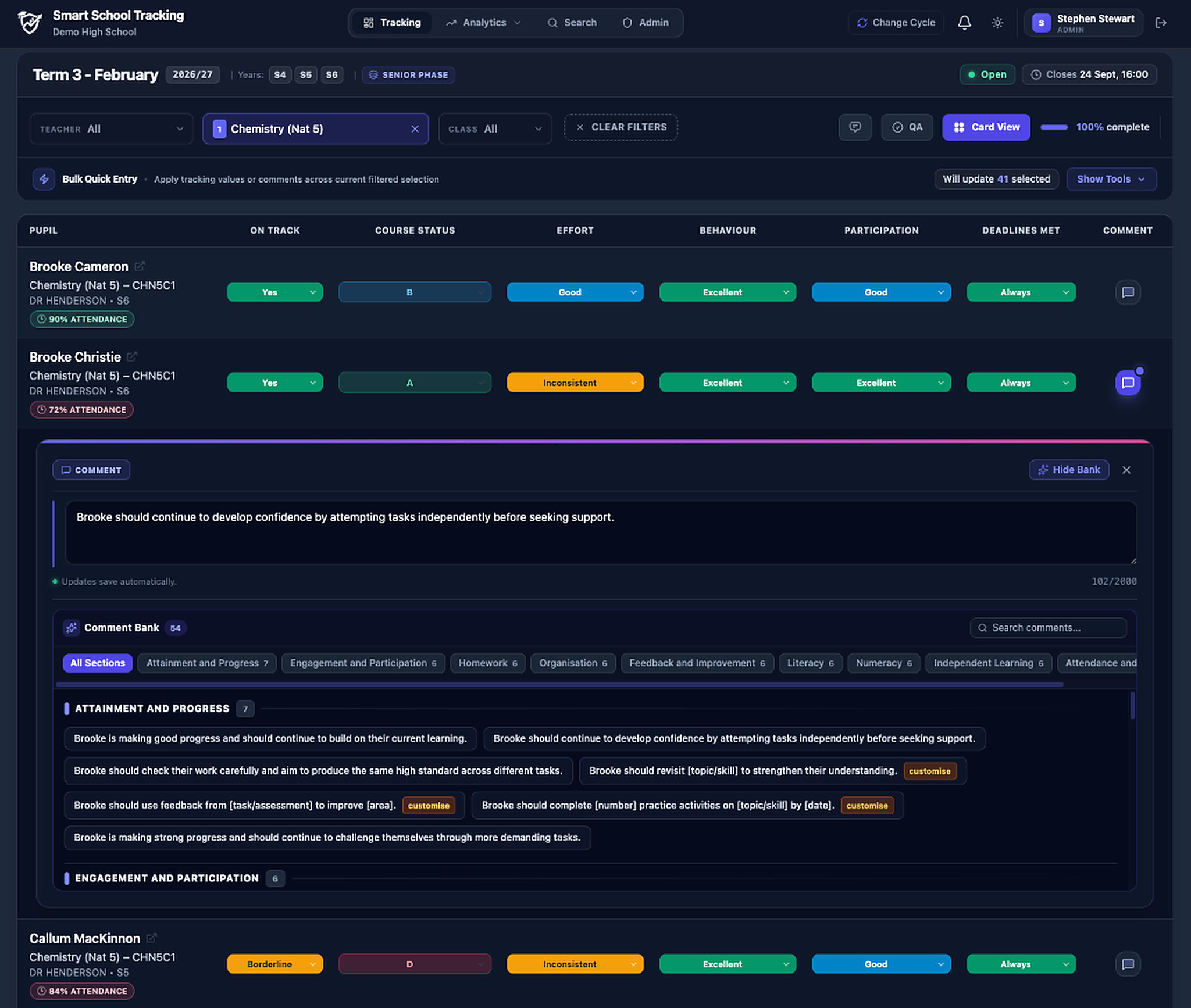Toggle the S4 year chip

coord(280,75)
